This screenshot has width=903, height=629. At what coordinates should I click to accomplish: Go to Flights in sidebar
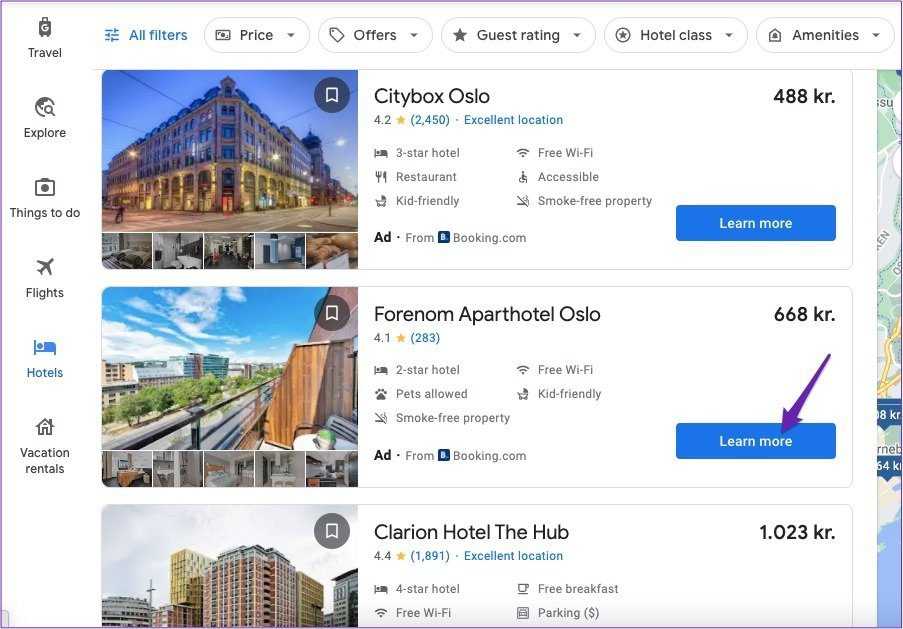click(x=44, y=278)
